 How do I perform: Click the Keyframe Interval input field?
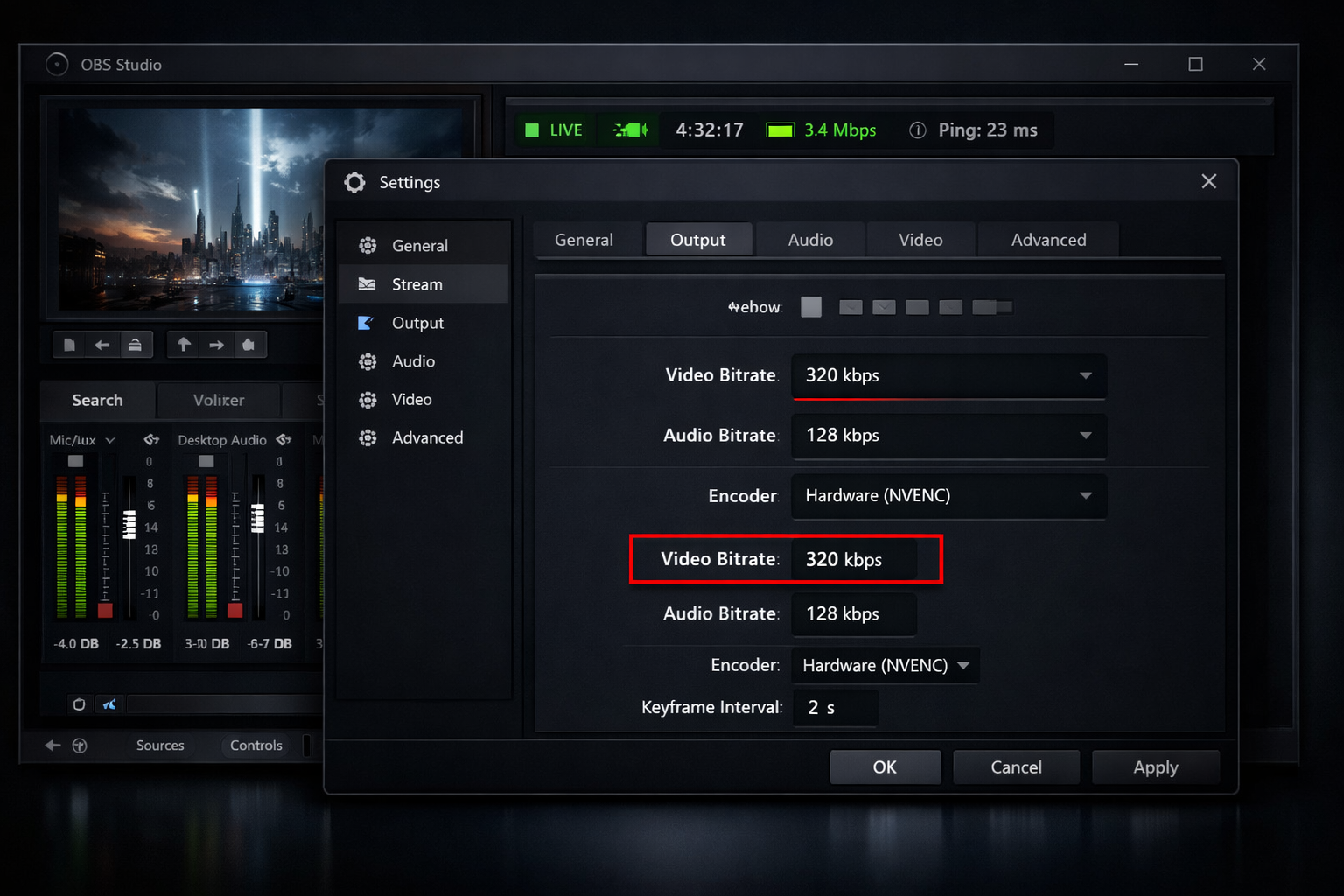834,707
